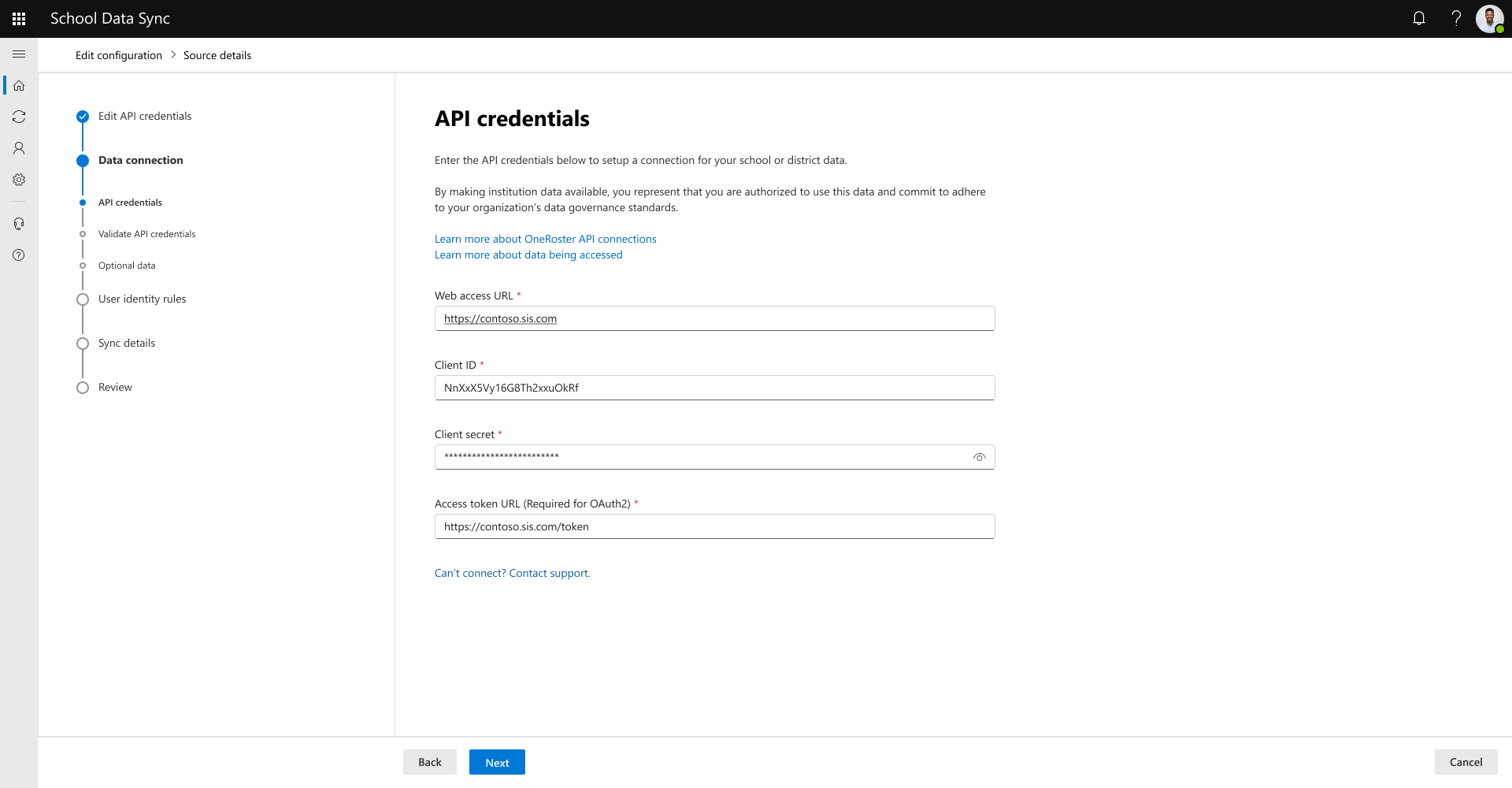This screenshot has height=788, width=1512.
Task: Click the completed Edit API credentials checkmark
Action: 83,117
